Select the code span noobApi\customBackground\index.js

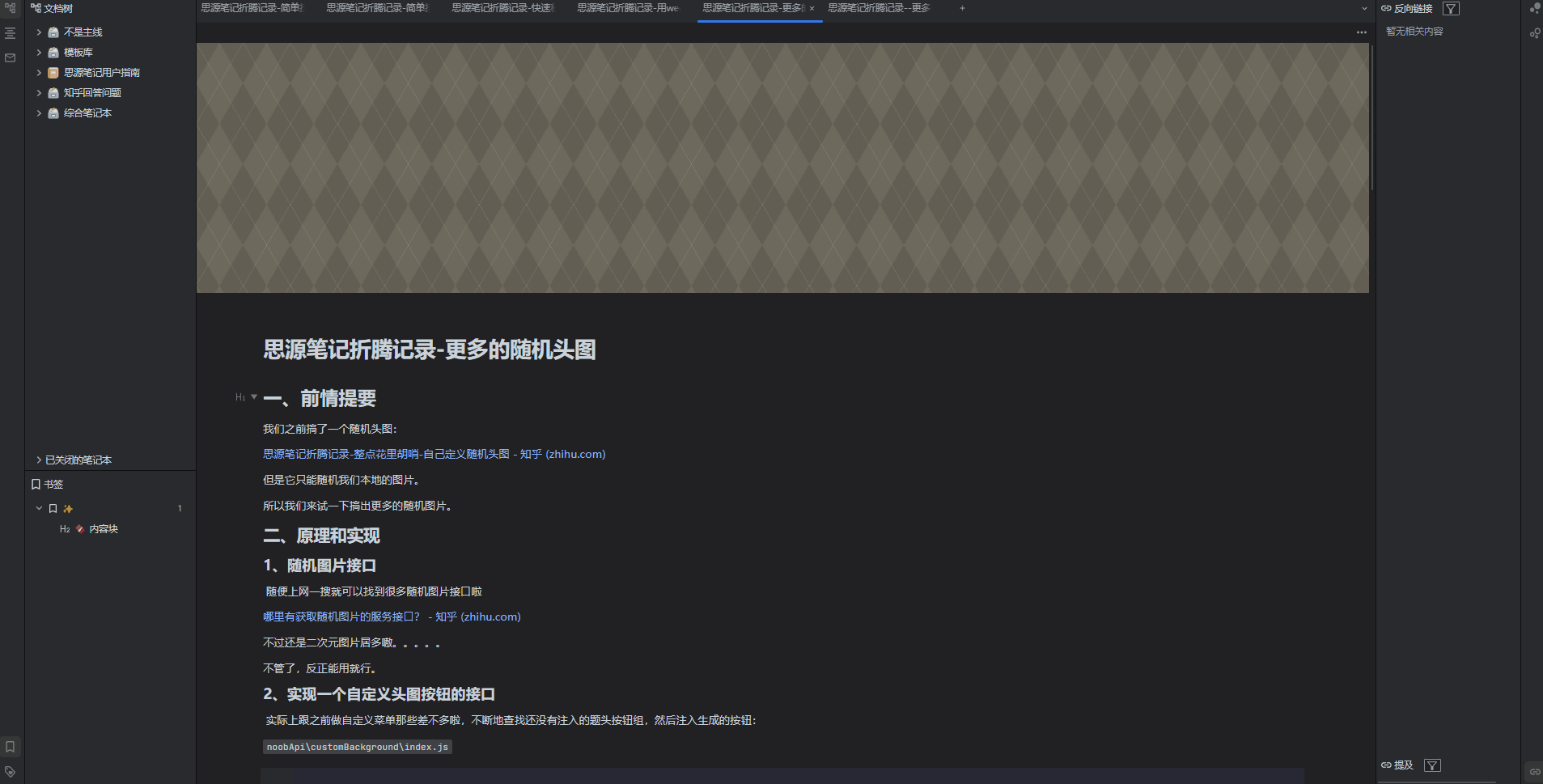(357, 747)
